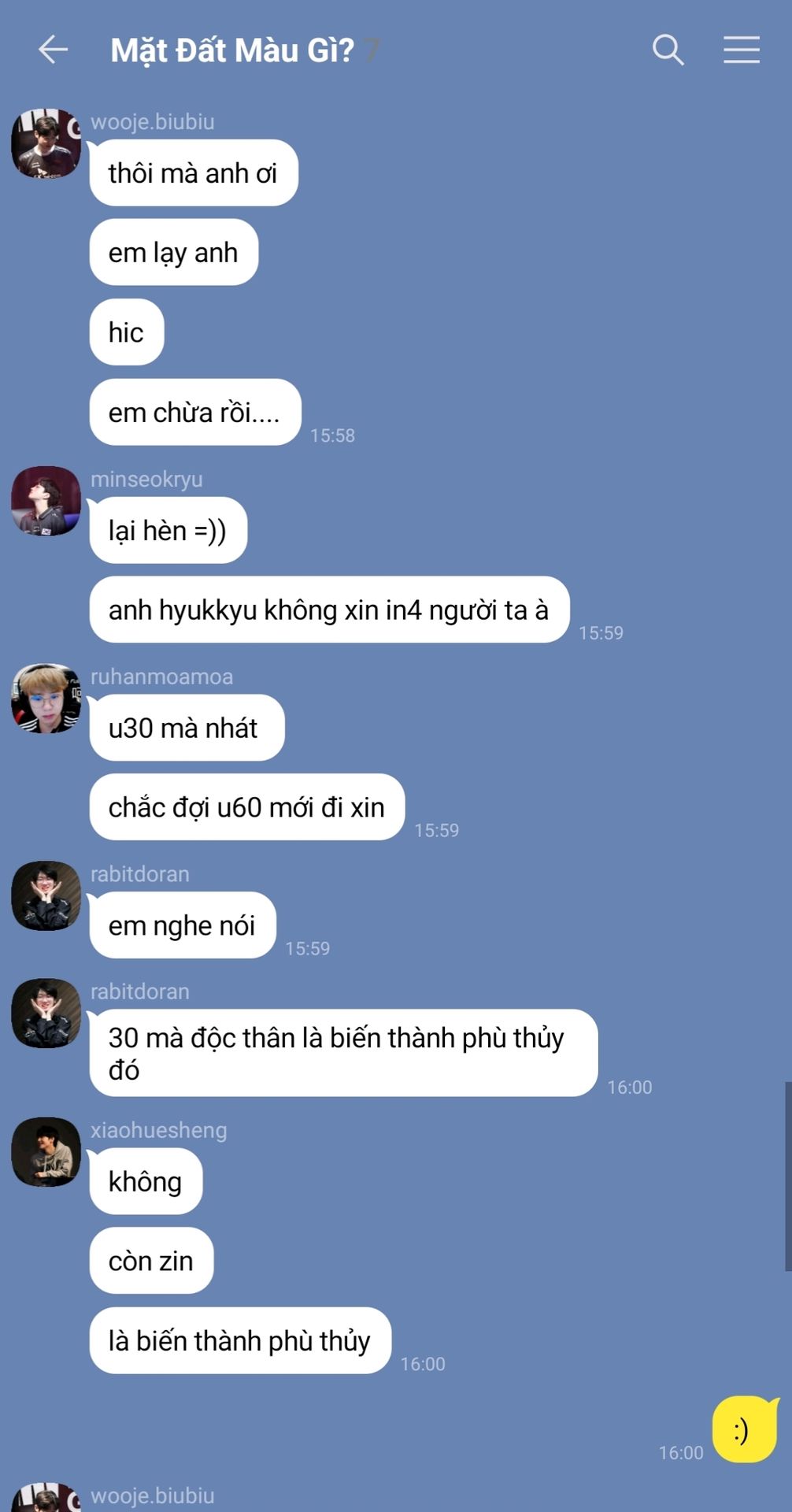Select message 'thôi mà anh ơi'
This screenshot has height=1512, width=792.
pyautogui.click(x=194, y=173)
